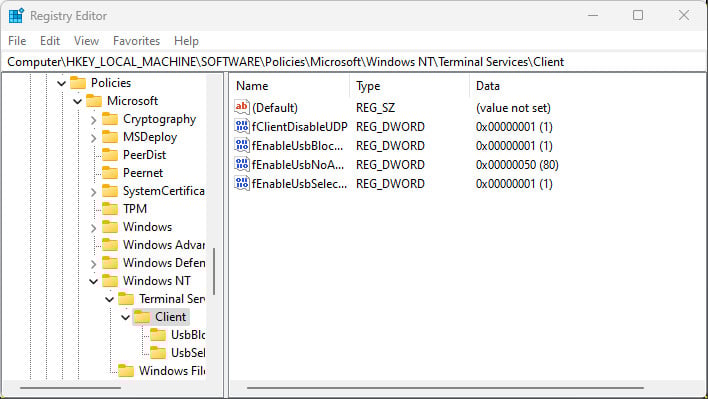The image size is (708, 399).
Task: Expand the Windows key chevron
Action: [93, 228]
